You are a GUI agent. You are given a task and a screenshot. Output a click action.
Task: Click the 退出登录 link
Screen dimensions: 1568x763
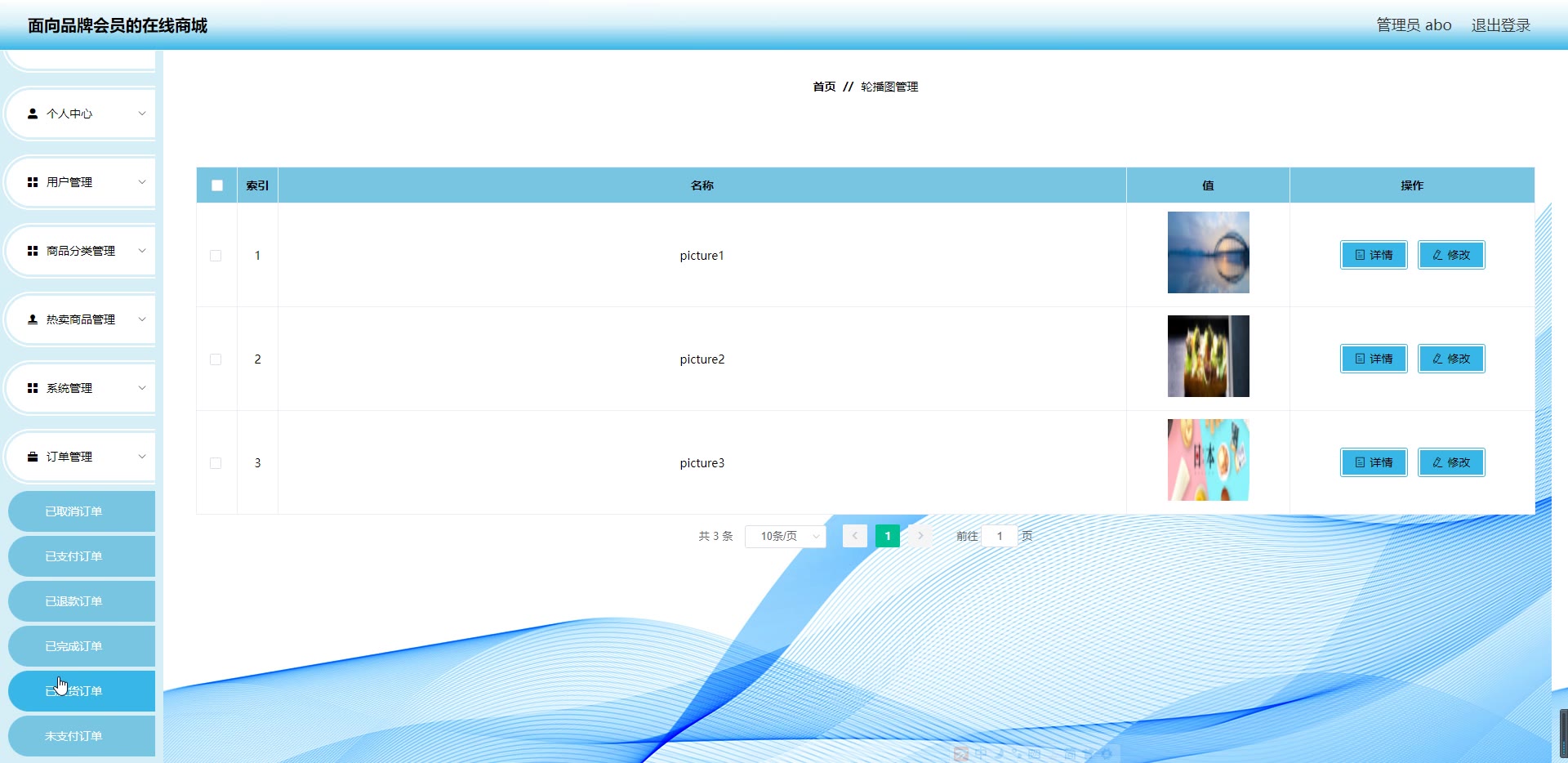click(1501, 25)
